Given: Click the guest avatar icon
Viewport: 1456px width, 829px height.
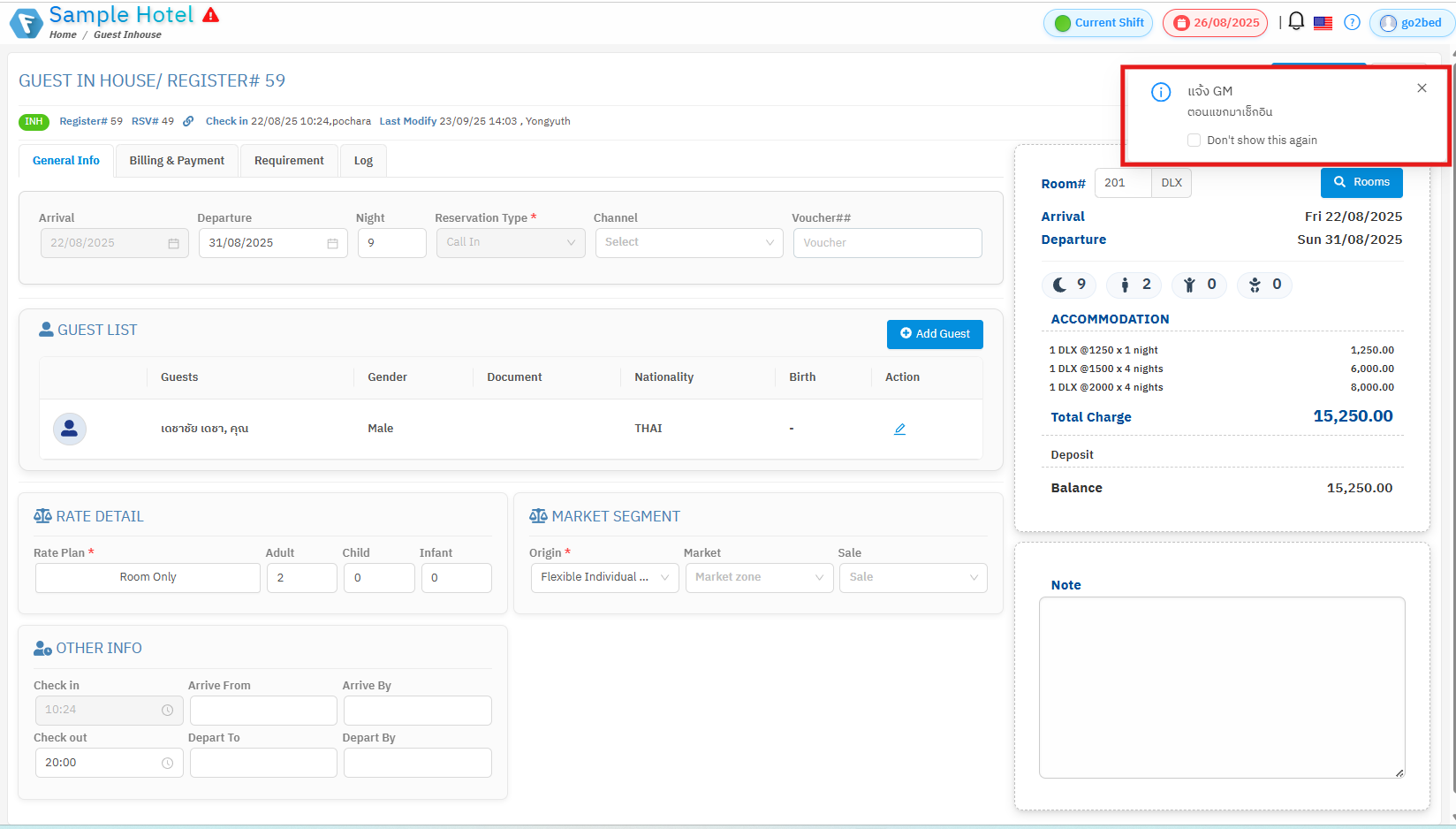Looking at the screenshot, I should point(70,429).
